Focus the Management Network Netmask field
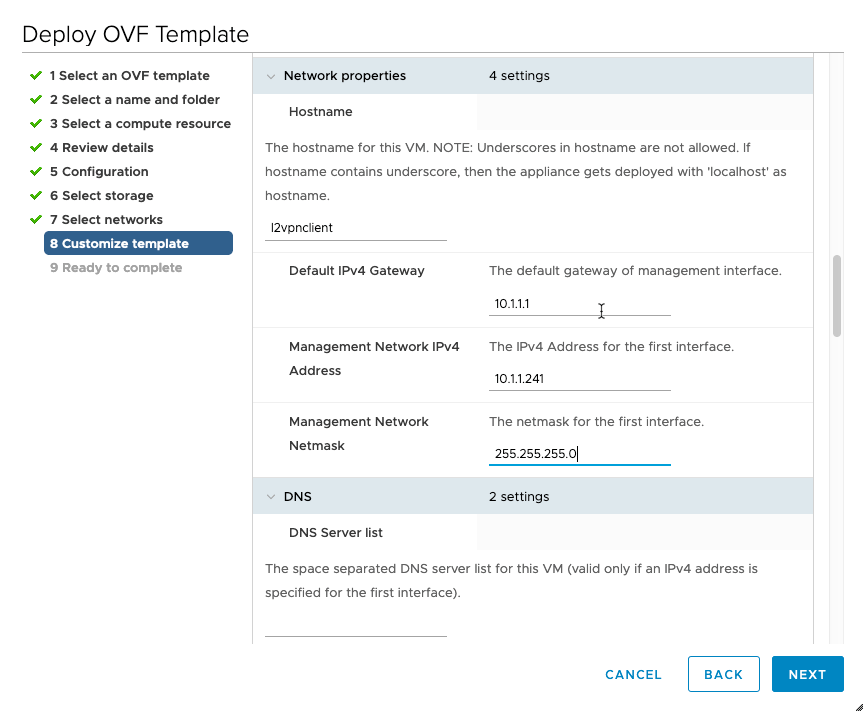This screenshot has width=865, height=712. pyautogui.click(x=579, y=454)
